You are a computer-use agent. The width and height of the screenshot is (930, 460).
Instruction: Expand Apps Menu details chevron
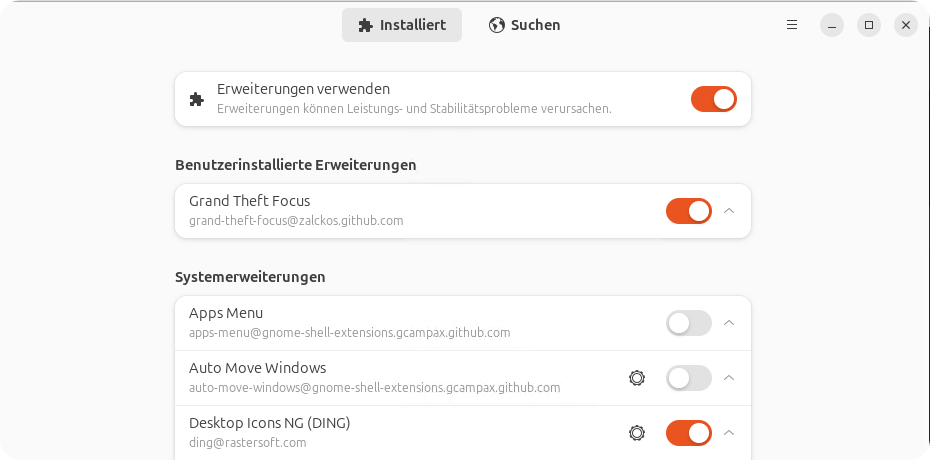[x=730, y=323]
